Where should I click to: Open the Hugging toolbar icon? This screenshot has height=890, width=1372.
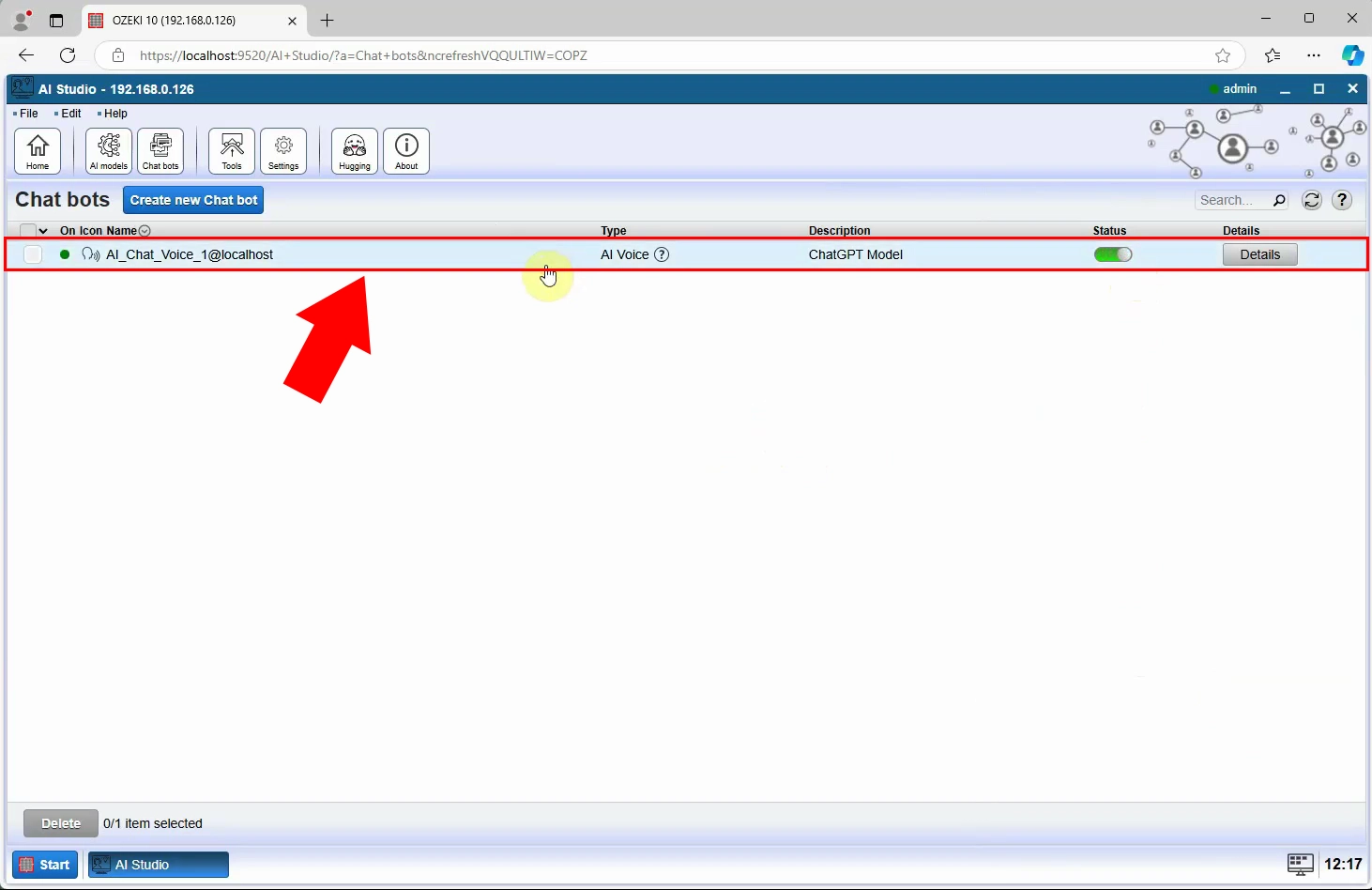355,151
